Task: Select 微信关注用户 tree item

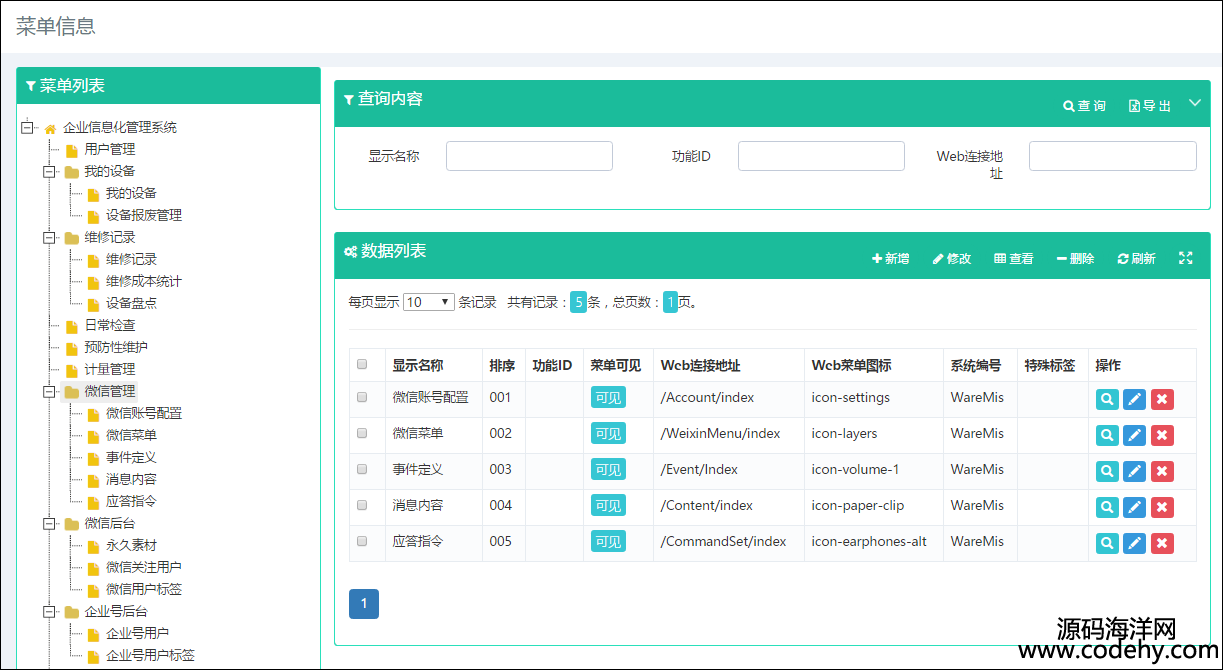Action: click(144, 567)
